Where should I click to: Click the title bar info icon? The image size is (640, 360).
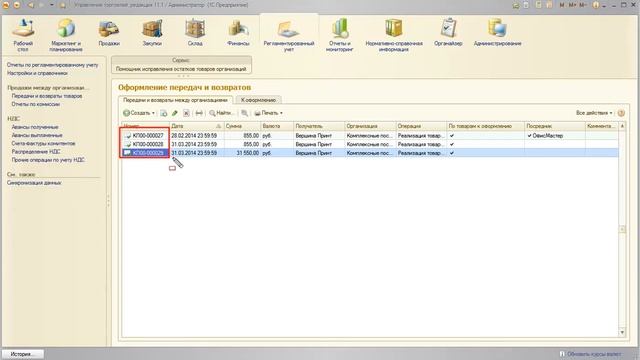pyautogui.click(x=595, y=5)
